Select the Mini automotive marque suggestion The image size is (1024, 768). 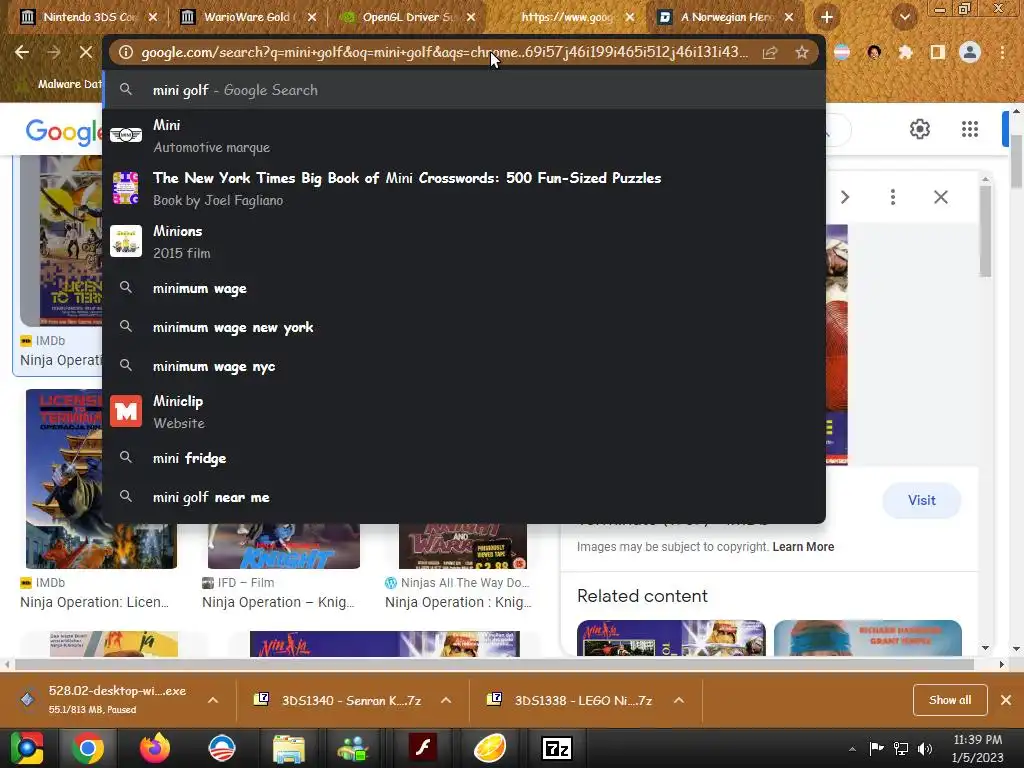(x=464, y=136)
